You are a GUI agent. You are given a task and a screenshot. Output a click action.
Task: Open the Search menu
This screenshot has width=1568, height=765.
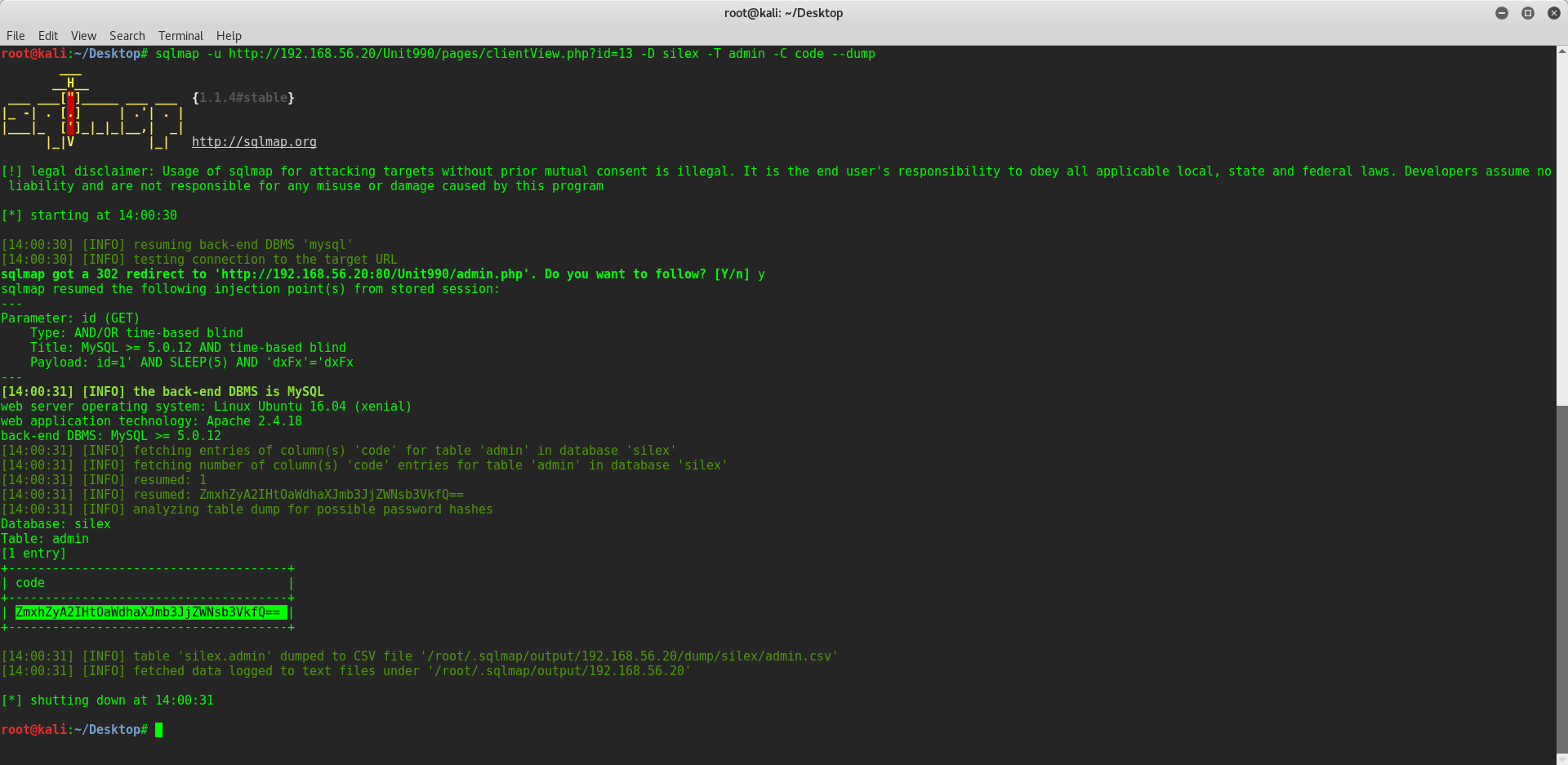pyautogui.click(x=127, y=36)
